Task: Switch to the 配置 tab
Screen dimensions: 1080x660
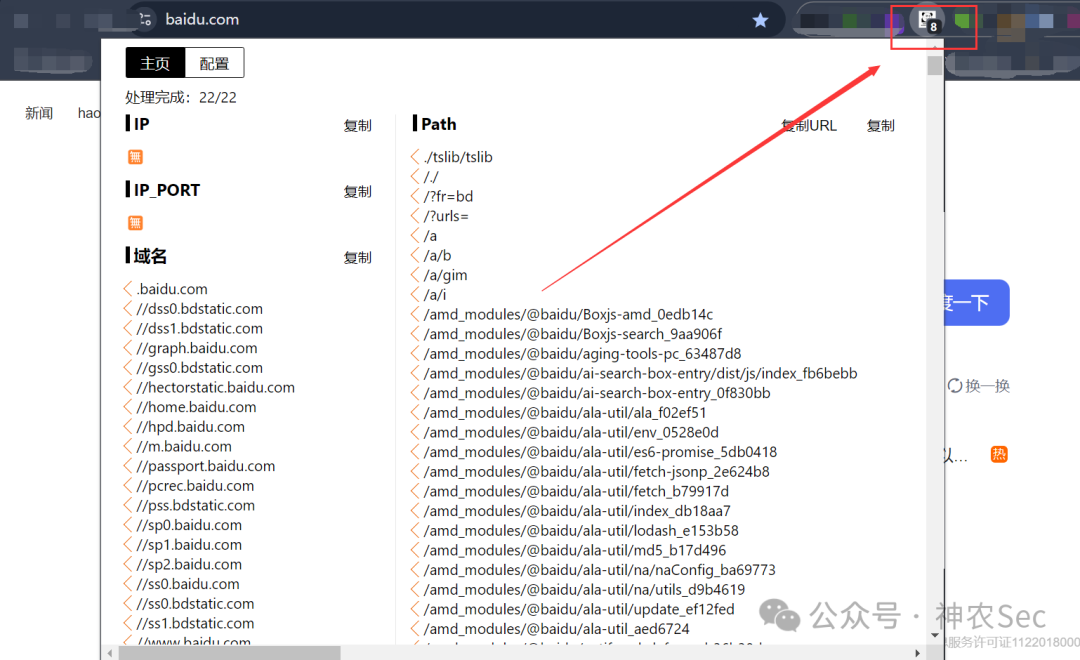Action: click(x=214, y=63)
